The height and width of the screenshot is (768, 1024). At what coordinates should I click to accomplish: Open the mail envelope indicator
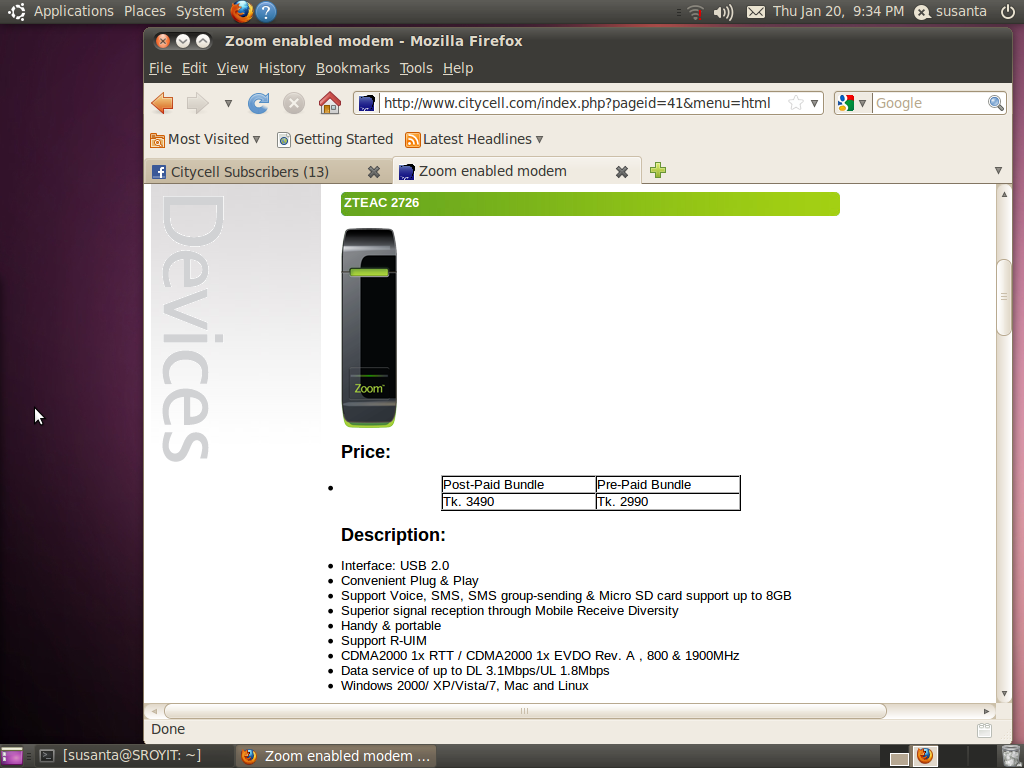click(756, 12)
